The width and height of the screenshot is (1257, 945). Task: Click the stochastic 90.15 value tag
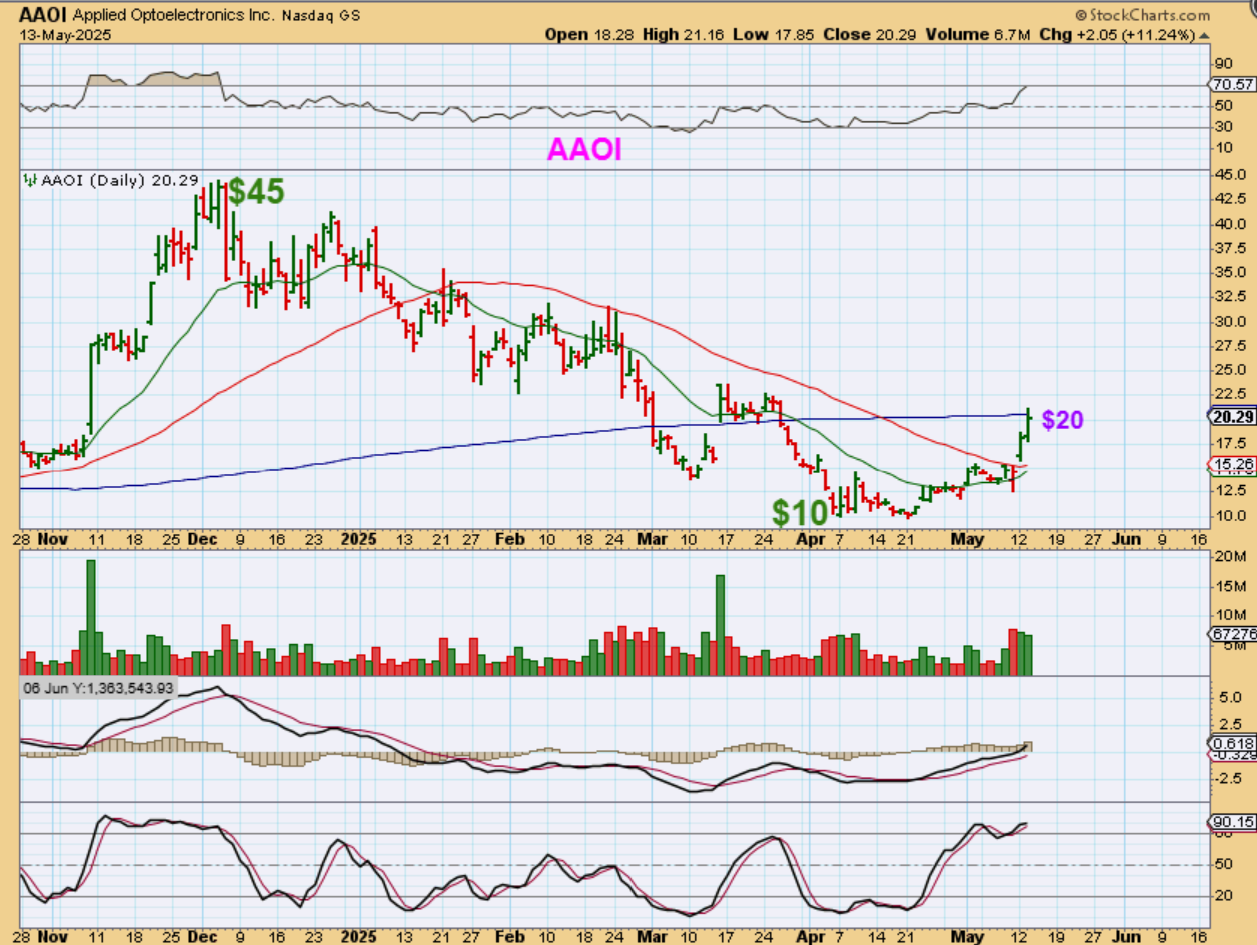pyautogui.click(x=1233, y=822)
